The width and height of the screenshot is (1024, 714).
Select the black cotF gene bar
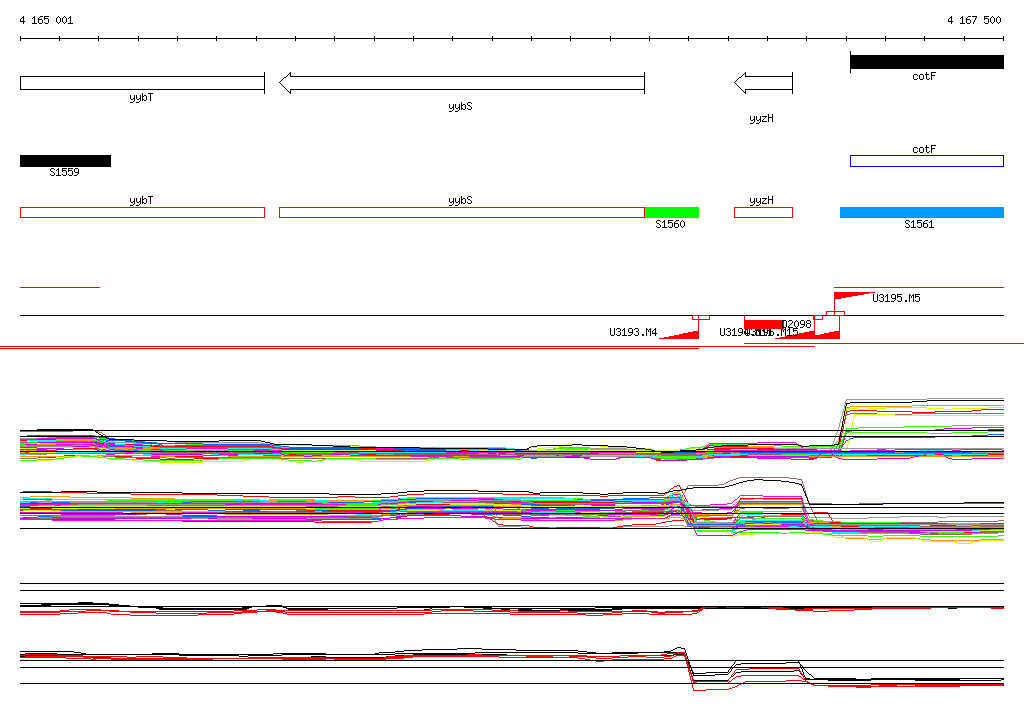[x=926, y=62]
